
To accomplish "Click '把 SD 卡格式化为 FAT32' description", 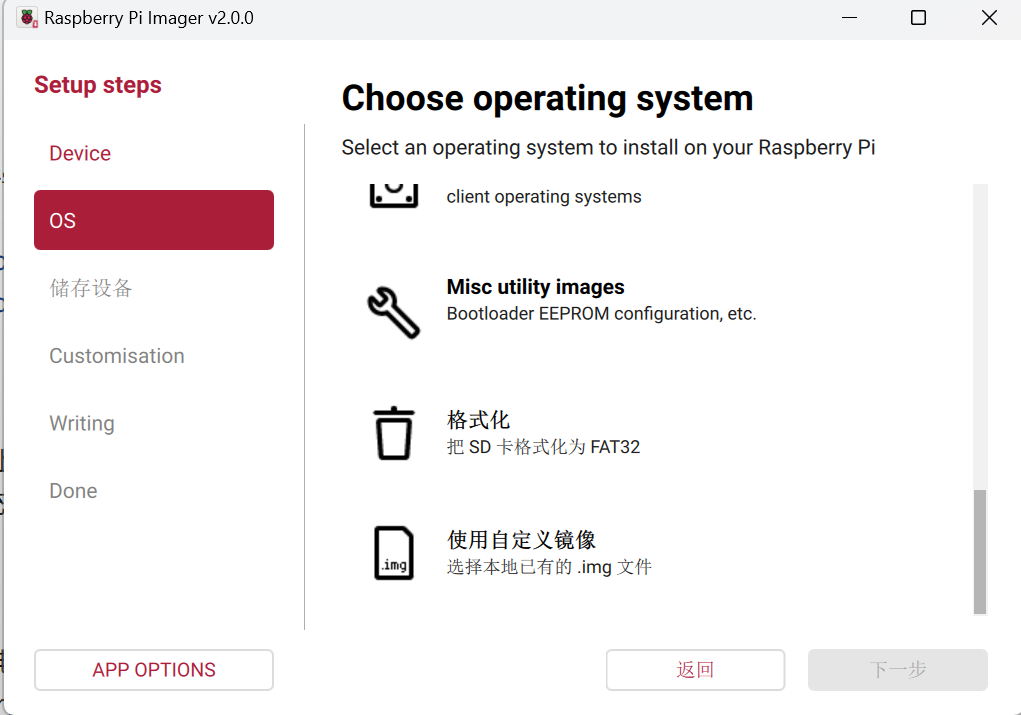I will point(543,447).
